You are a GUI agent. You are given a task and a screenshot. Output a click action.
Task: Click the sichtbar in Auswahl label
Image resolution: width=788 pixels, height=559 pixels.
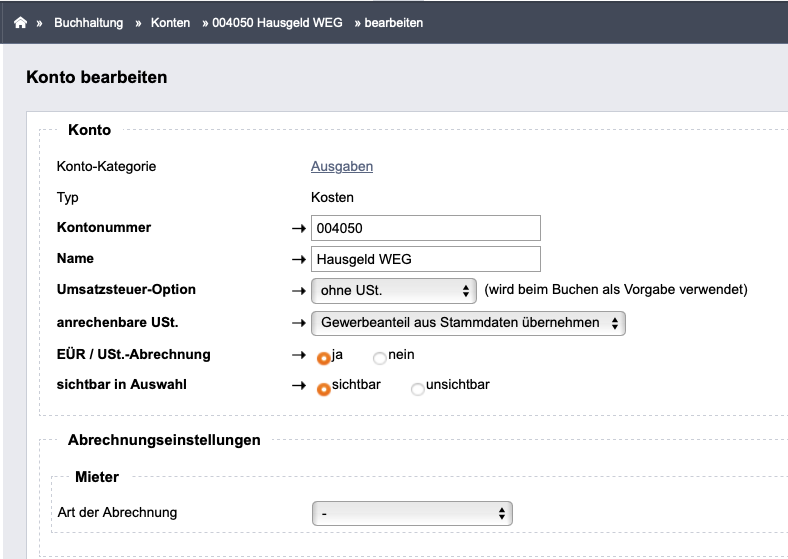point(122,385)
